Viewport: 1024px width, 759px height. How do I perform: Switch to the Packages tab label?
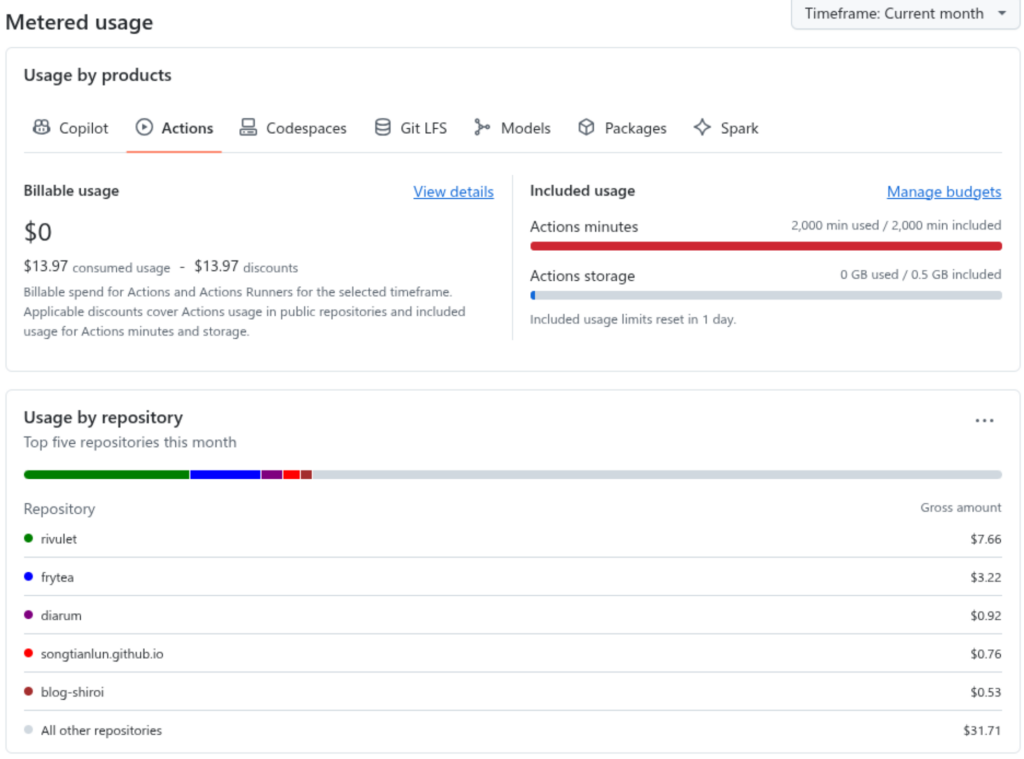click(635, 128)
